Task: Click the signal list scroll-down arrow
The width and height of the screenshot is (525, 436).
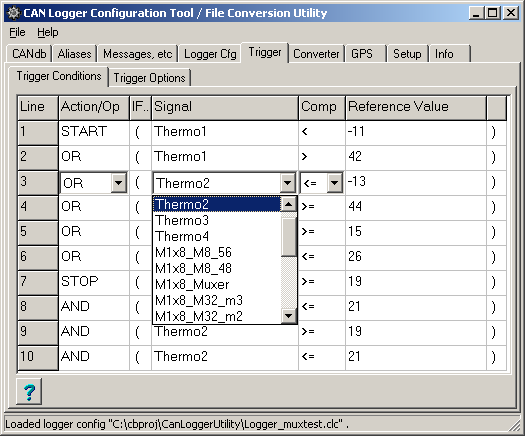Action: tap(289, 315)
